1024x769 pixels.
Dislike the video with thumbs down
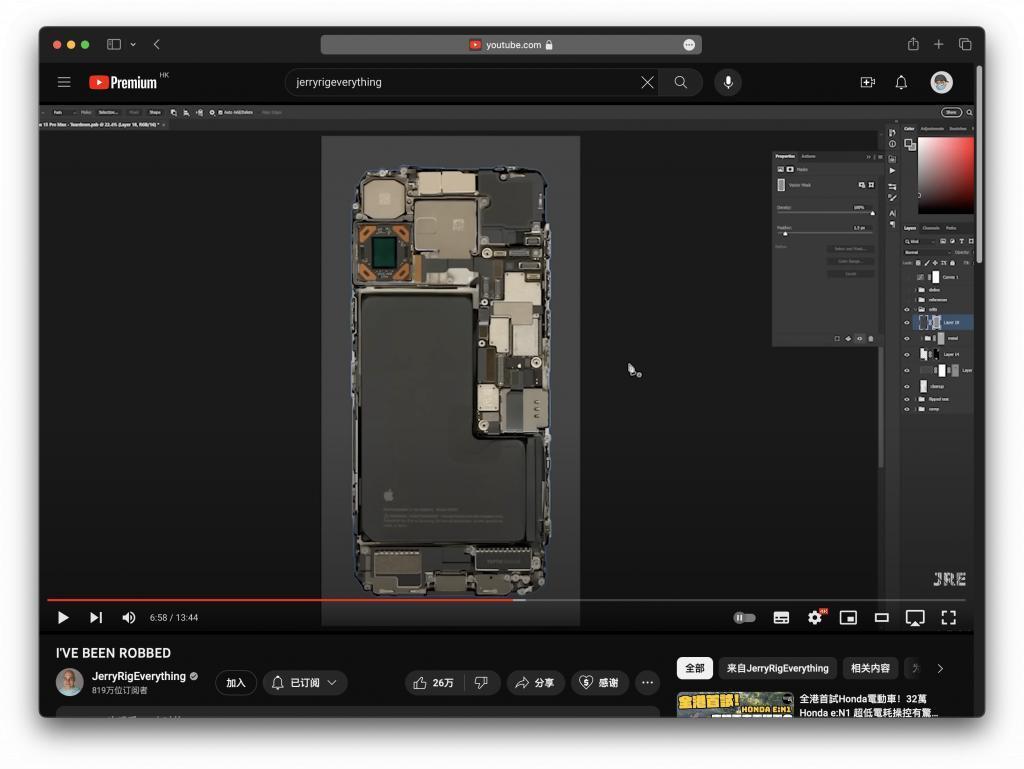[x=481, y=683]
